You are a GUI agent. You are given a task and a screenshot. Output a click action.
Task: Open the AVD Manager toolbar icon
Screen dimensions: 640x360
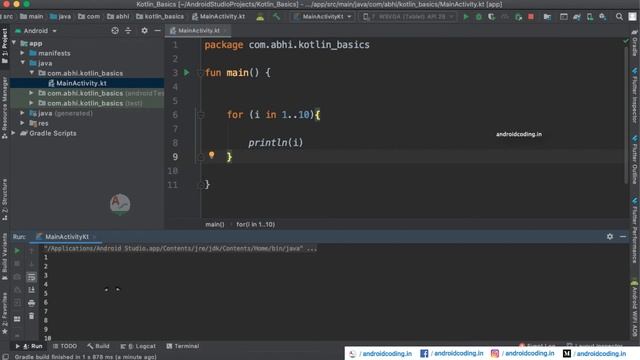[x=589, y=17]
